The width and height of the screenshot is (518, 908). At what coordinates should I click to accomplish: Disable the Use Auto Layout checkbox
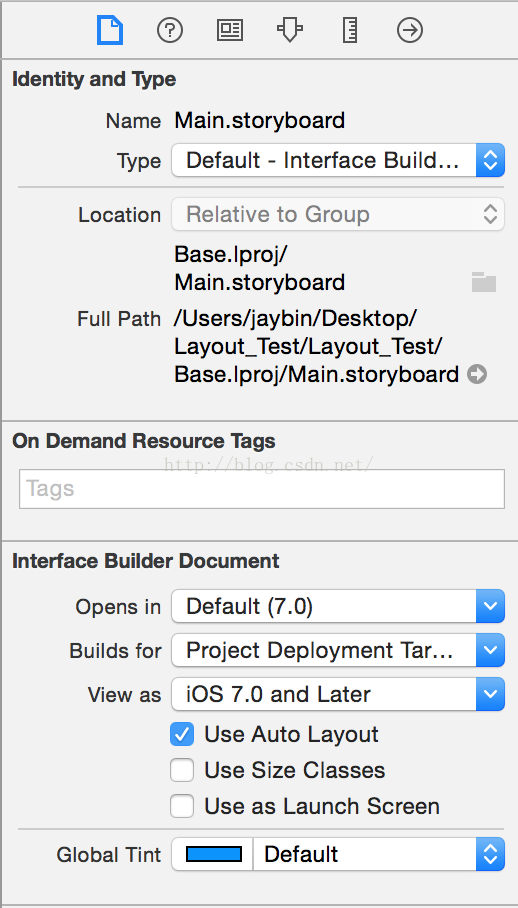tap(182, 734)
